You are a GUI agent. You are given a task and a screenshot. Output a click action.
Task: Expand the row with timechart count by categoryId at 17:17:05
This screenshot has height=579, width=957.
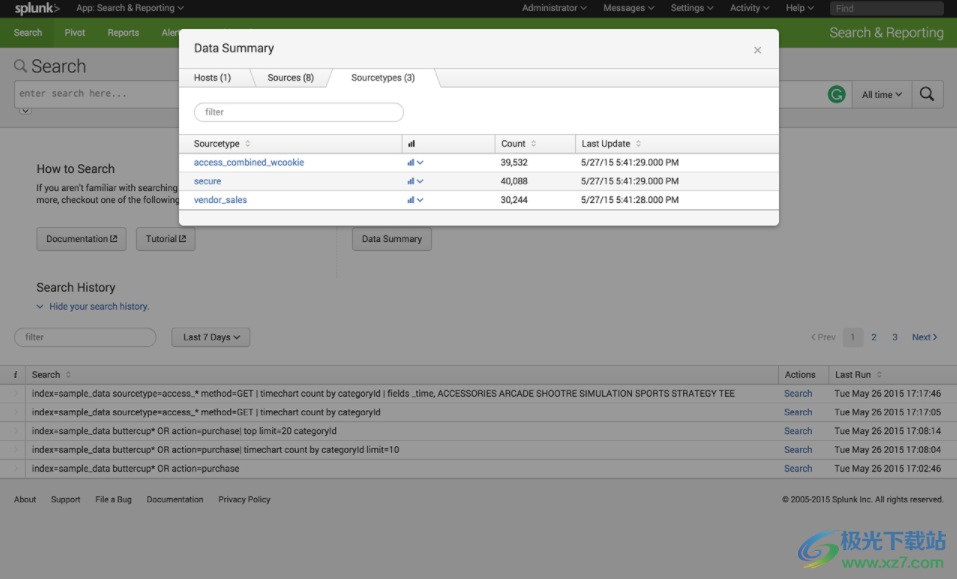tap(15, 412)
